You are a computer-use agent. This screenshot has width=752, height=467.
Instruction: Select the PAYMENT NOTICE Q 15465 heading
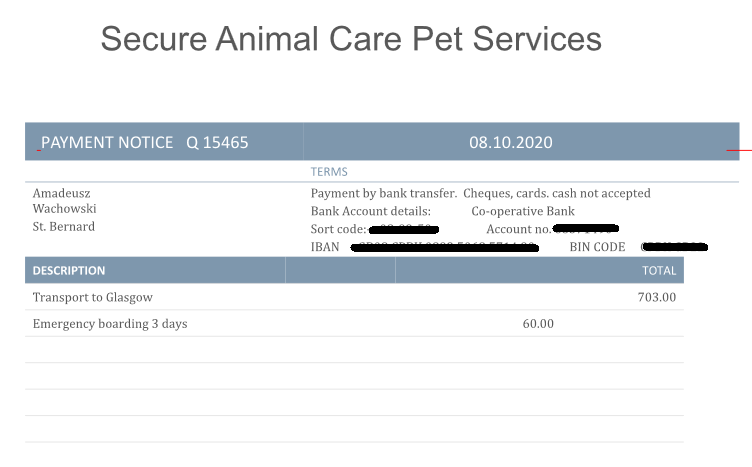(x=144, y=142)
